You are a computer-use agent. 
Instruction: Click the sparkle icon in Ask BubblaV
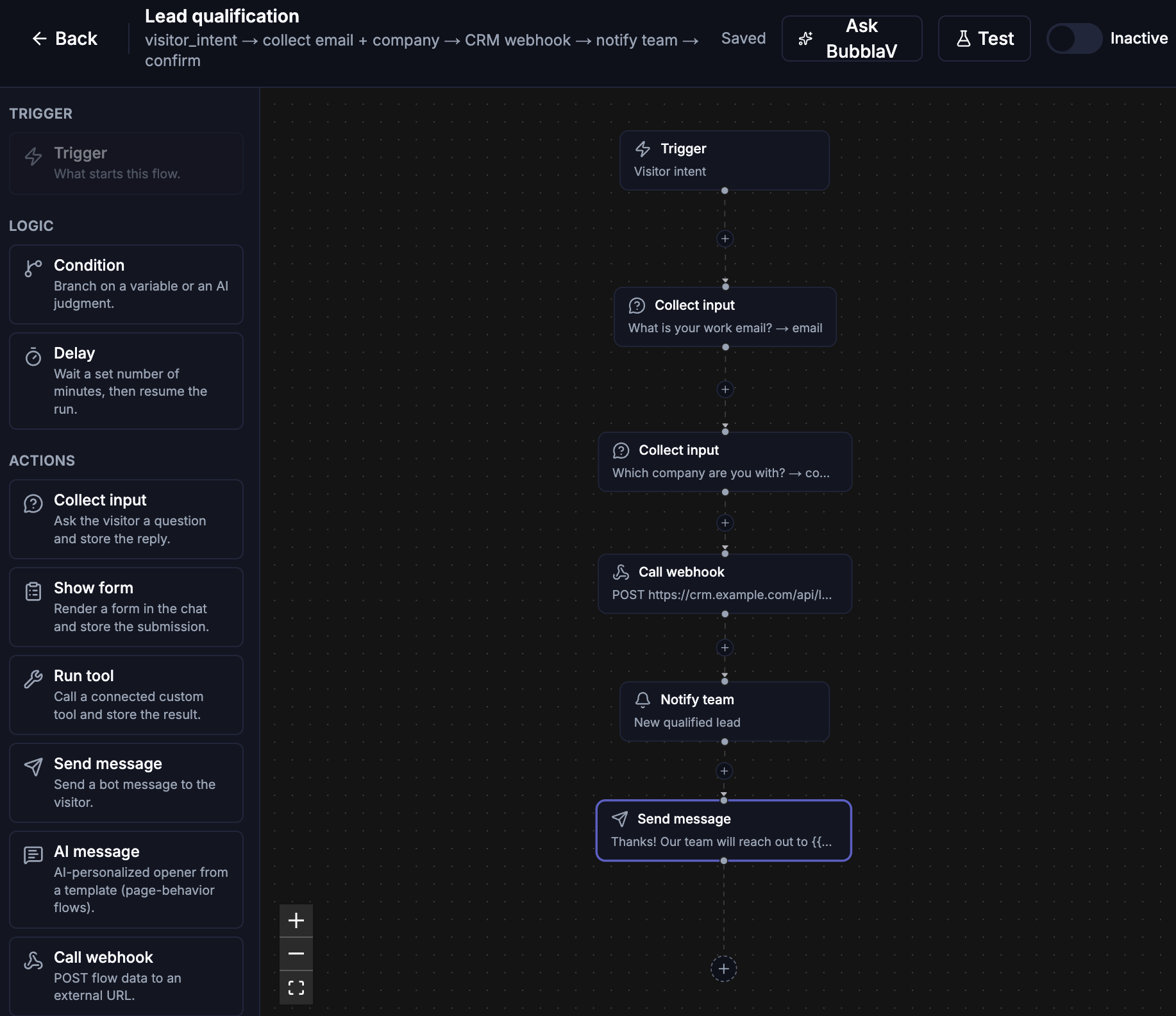click(x=805, y=38)
